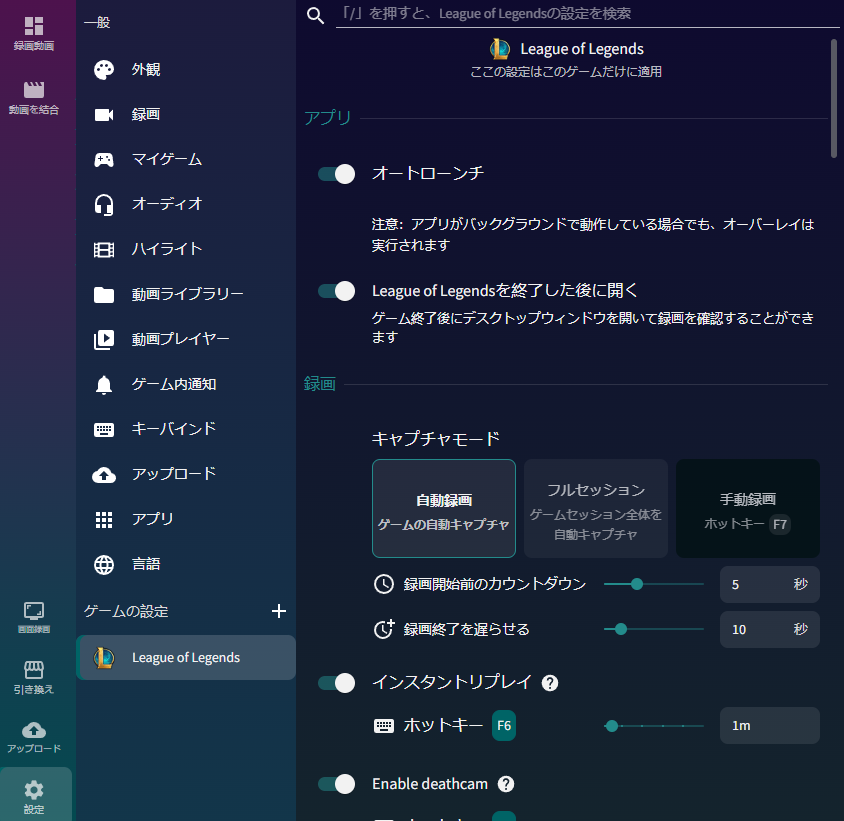
Task: Click the countdown seconds field showing 5
Action: click(x=769, y=584)
